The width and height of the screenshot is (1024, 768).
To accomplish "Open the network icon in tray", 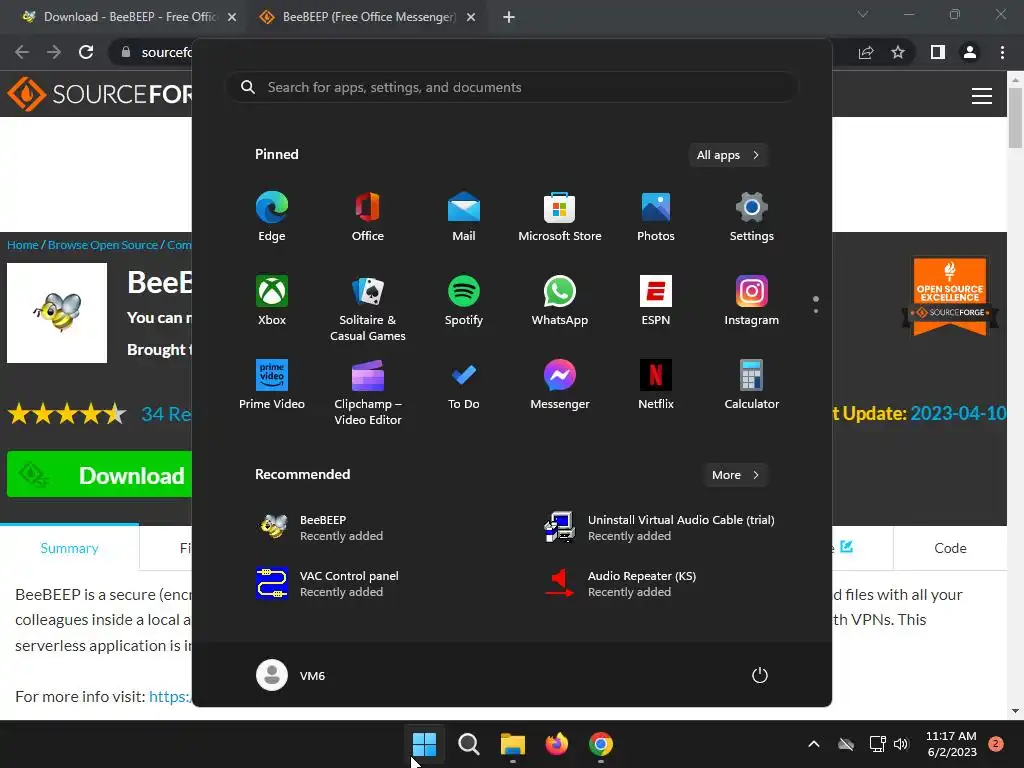I will click(x=877, y=744).
